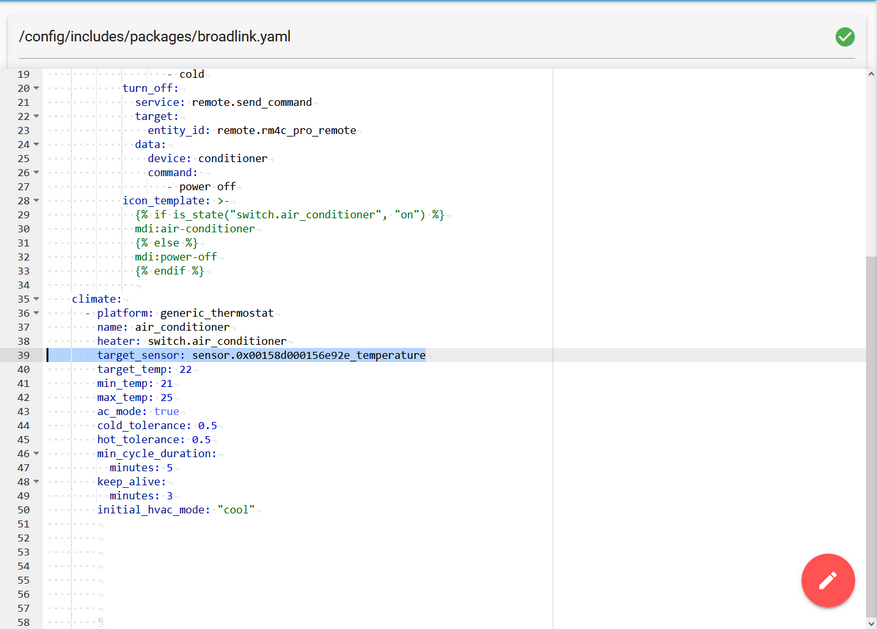Click line number 39 in gutter
The width and height of the screenshot is (877, 629).
click(x=23, y=356)
